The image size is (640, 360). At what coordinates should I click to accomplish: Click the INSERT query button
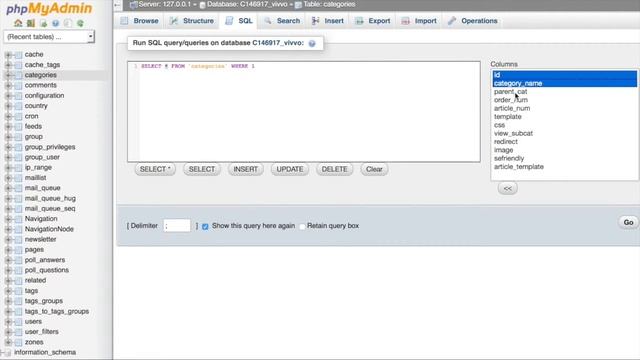(245, 169)
